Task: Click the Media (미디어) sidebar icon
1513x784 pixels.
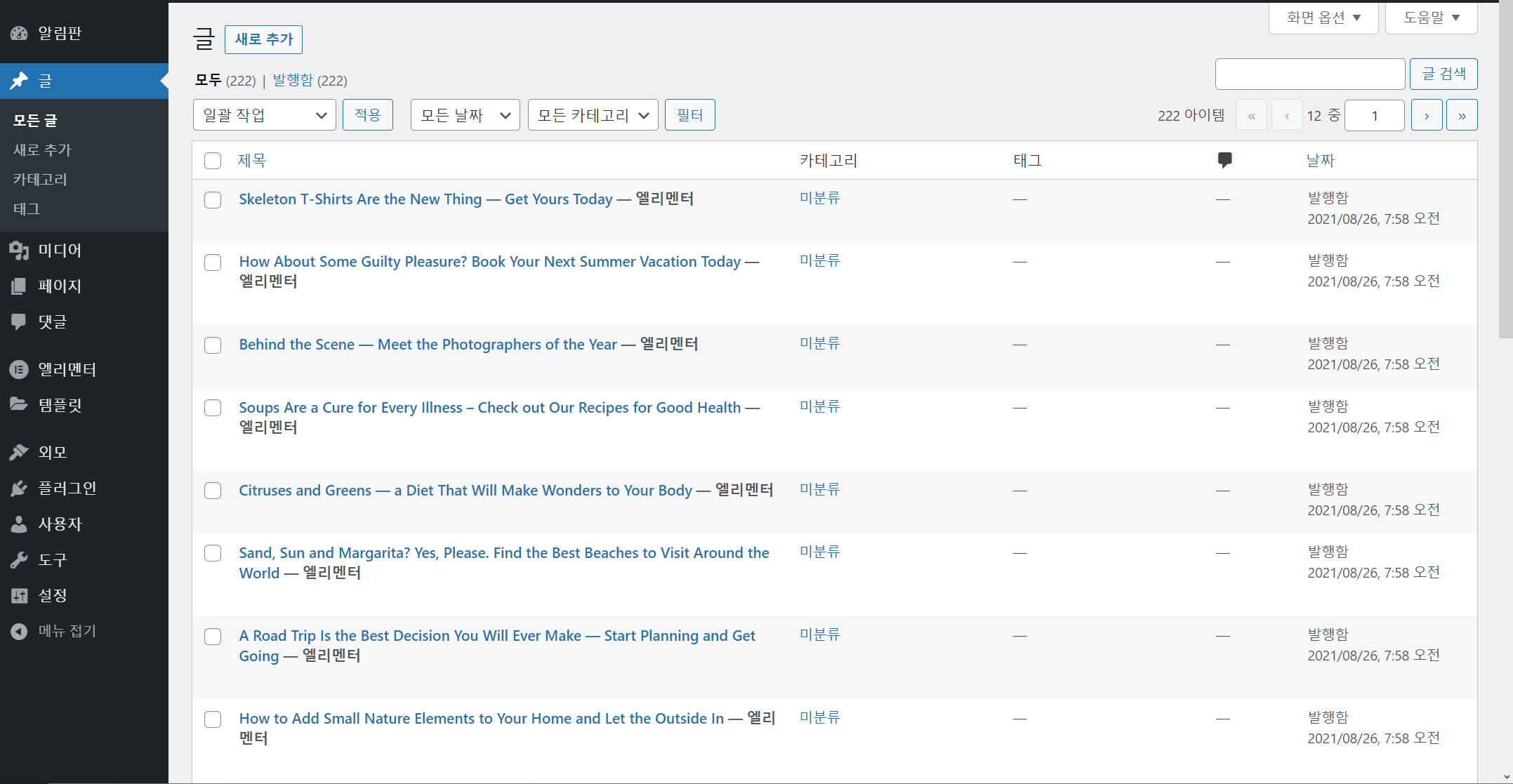Action: click(x=19, y=251)
